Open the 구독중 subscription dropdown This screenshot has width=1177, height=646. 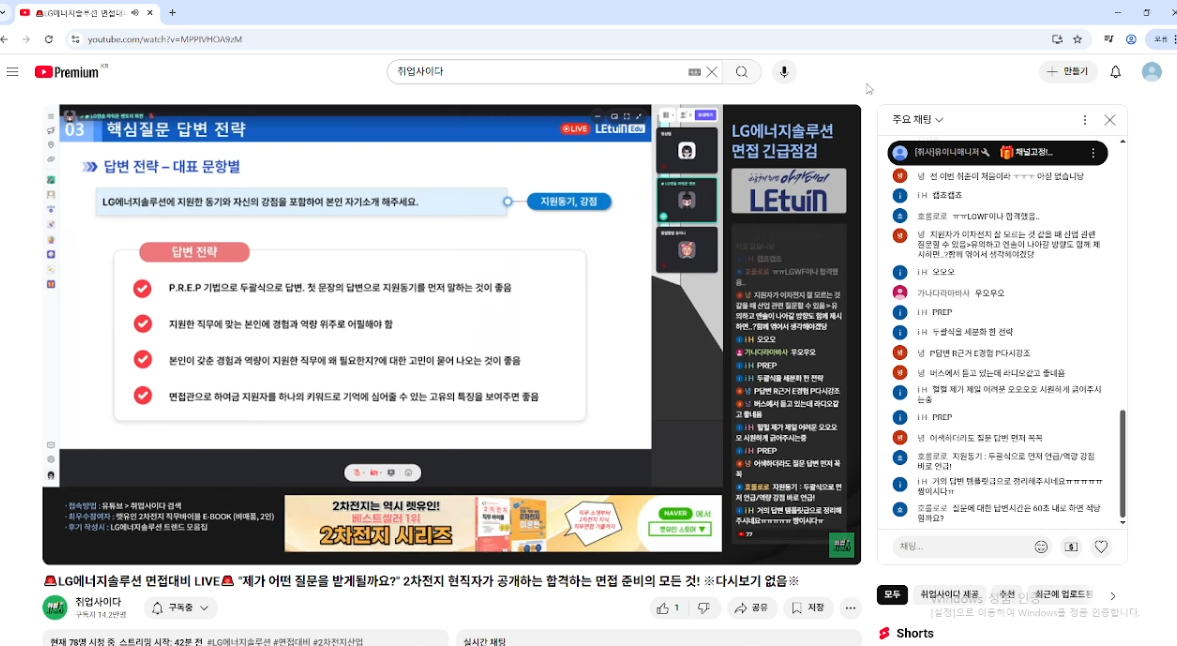182,608
